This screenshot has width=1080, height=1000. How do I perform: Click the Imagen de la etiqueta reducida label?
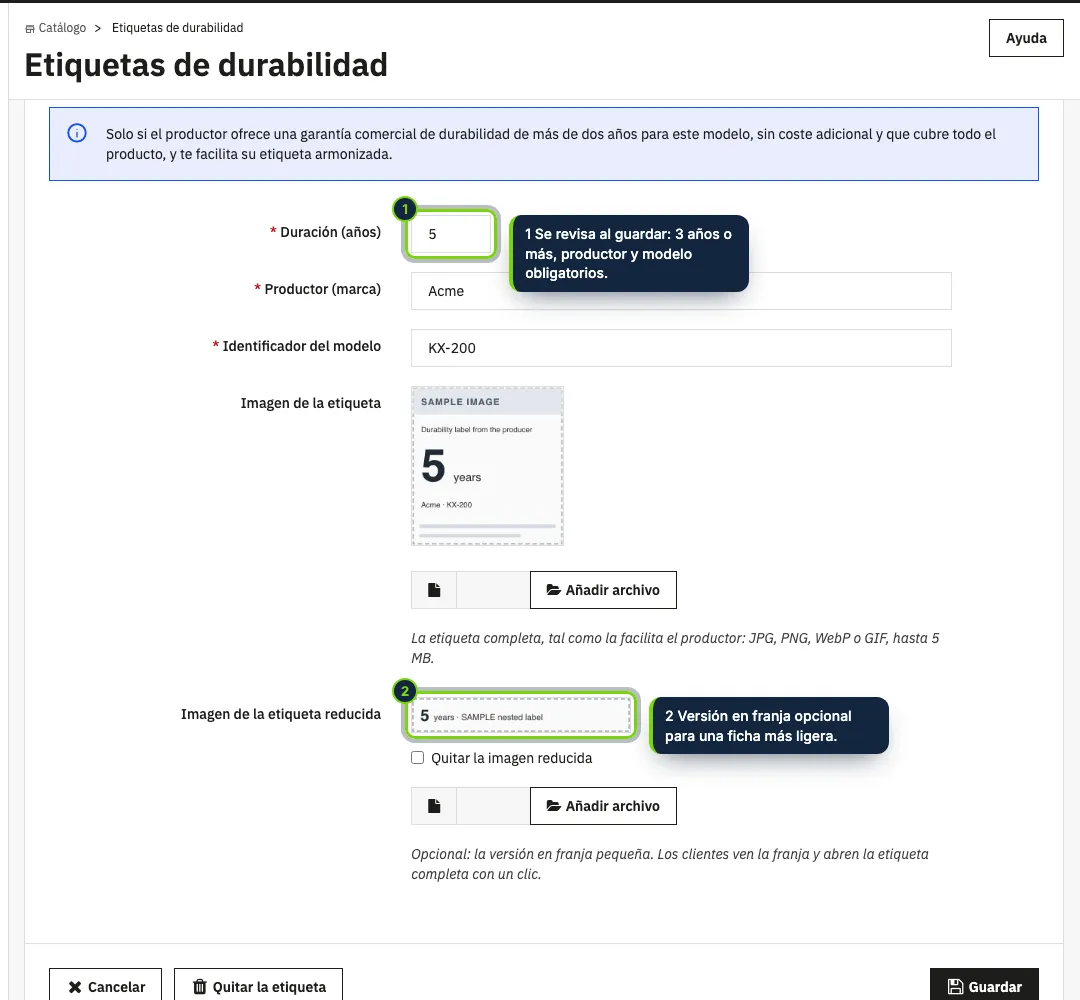[x=280, y=714]
